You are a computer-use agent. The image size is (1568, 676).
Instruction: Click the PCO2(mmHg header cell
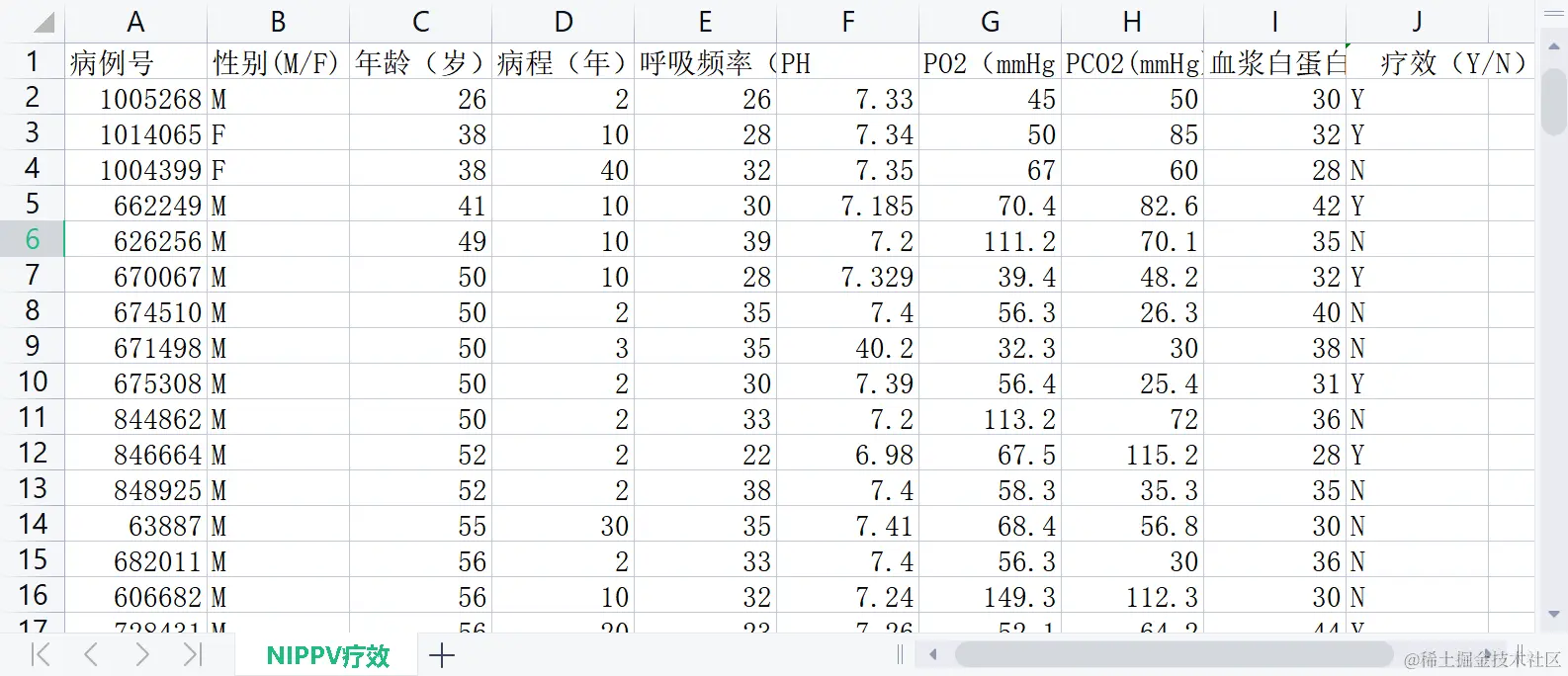[x=1133, y=62]
